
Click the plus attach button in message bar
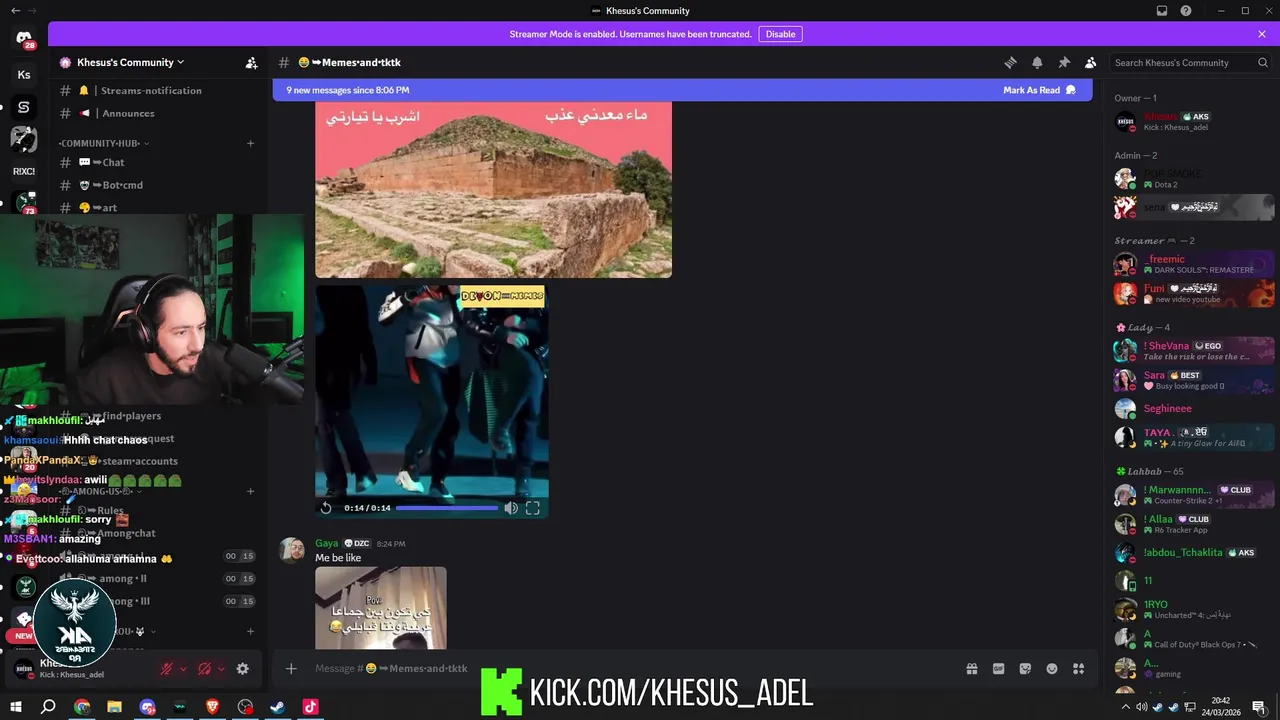pyautogui.click(x=291, y=668)
